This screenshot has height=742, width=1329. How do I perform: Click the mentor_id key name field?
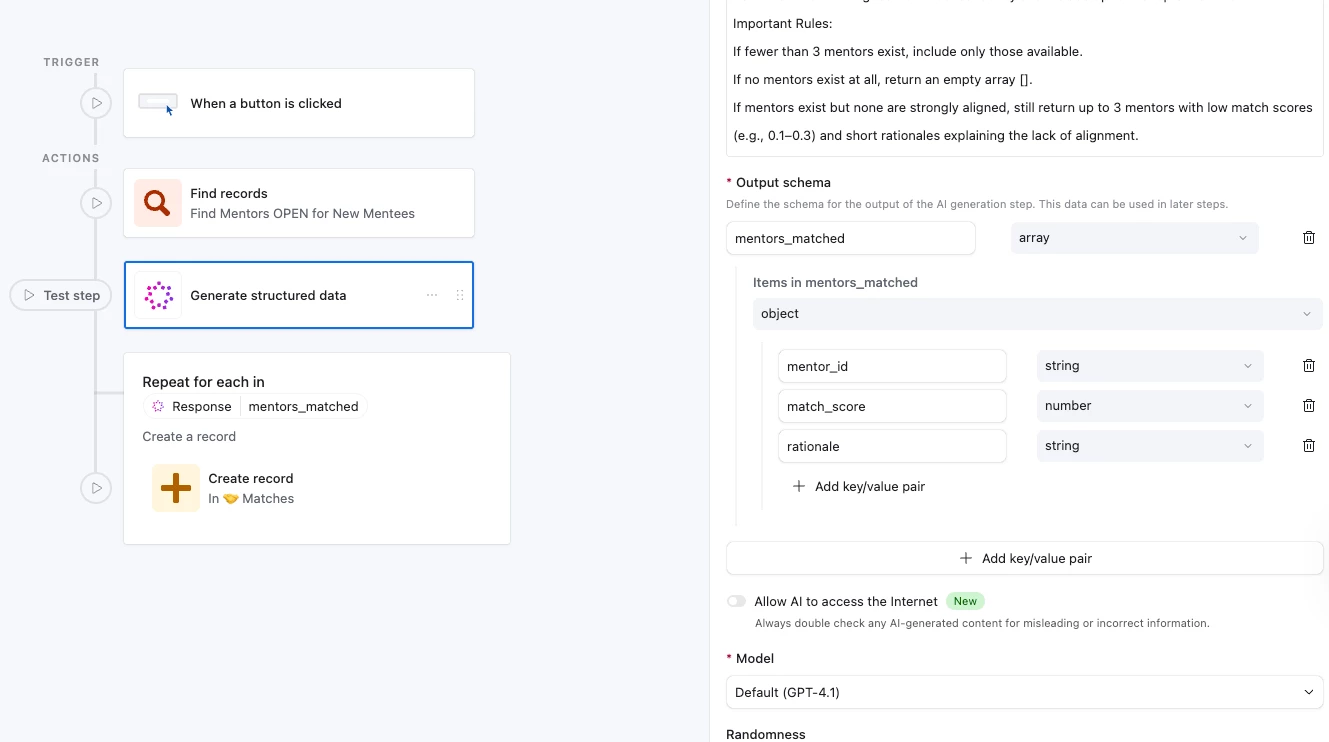(891, 366)
